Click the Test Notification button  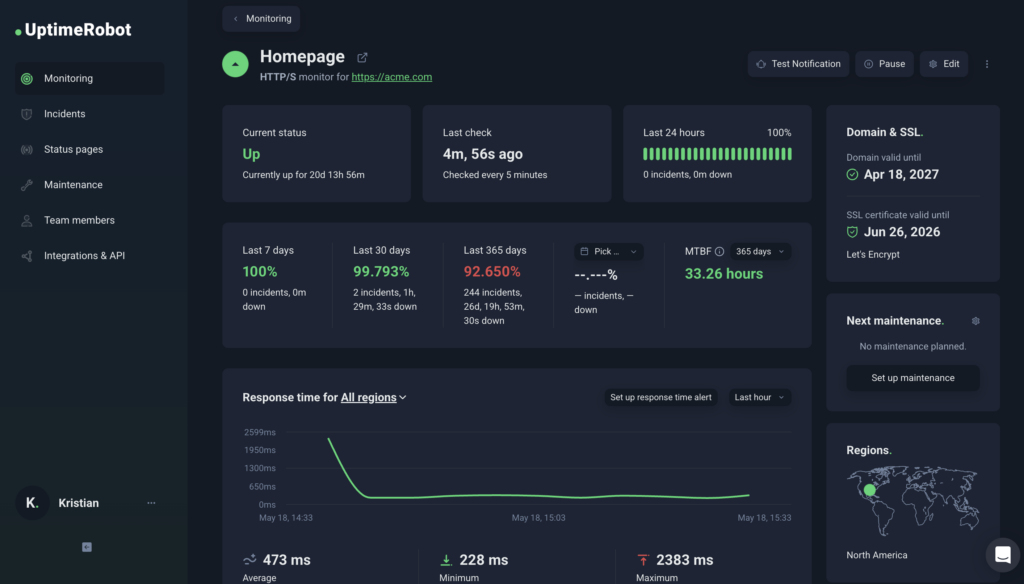click(x=798, y=64)
